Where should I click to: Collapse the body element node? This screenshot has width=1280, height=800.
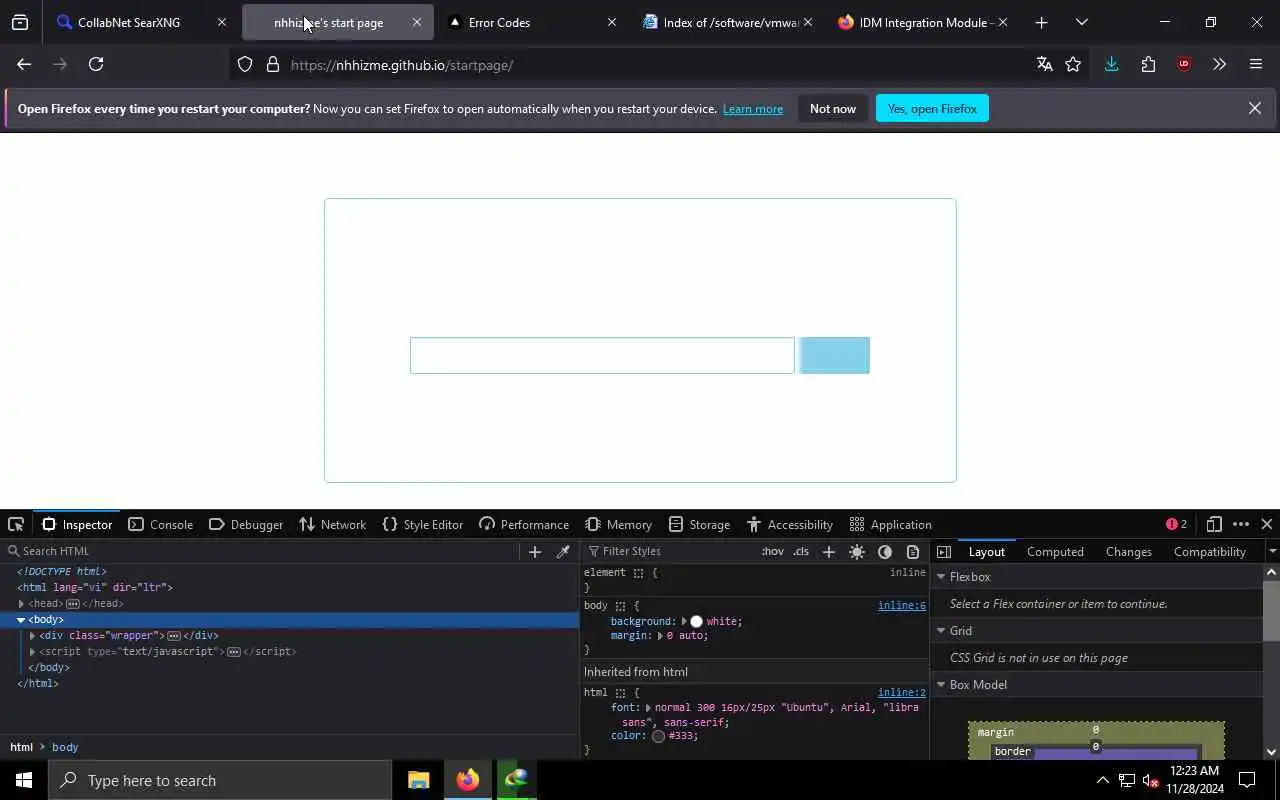tap(21, 620)
